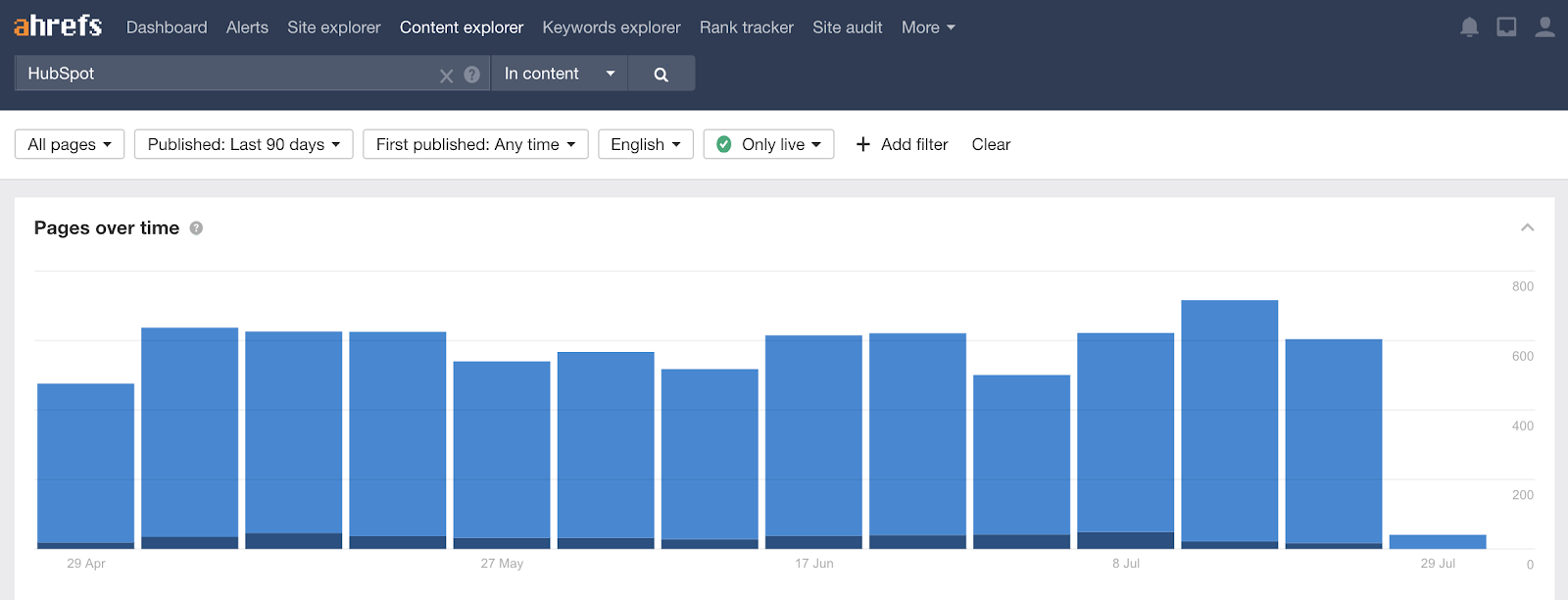The width and height of the screenshot is (1568, 600).
Task: Click the tallest bar in the chart
Action: 1229,422
